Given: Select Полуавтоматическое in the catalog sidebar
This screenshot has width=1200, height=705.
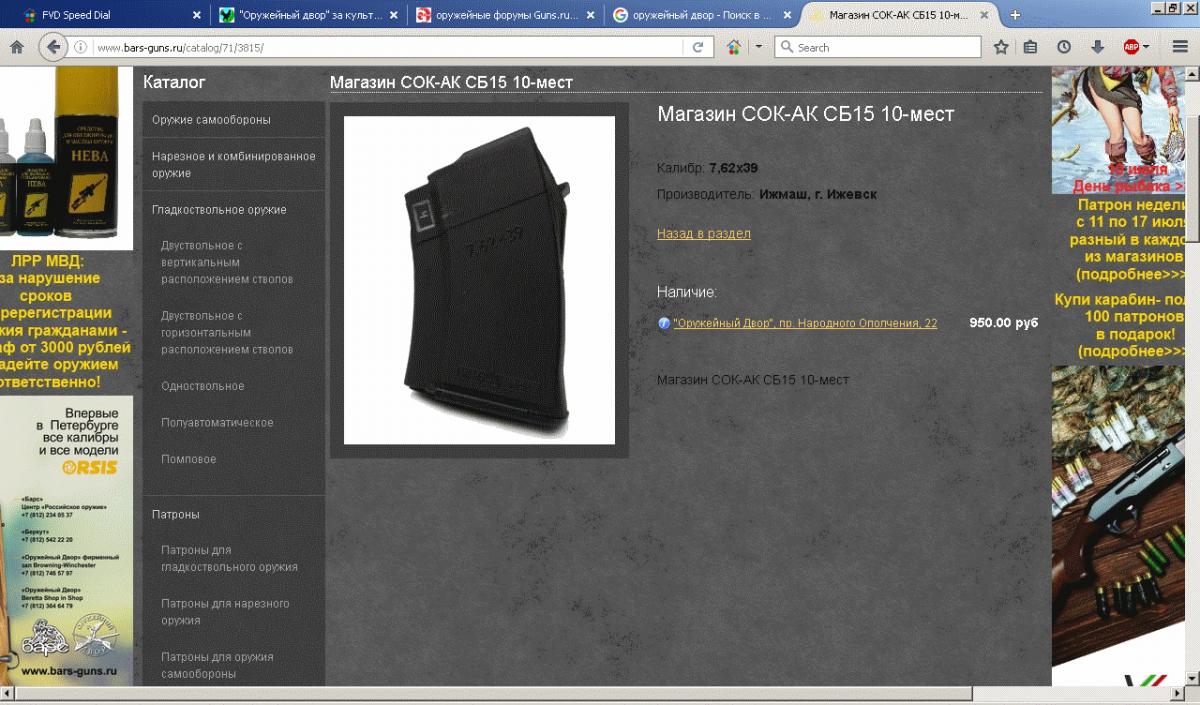Looking at the screenshot, I should coord(217,423).
